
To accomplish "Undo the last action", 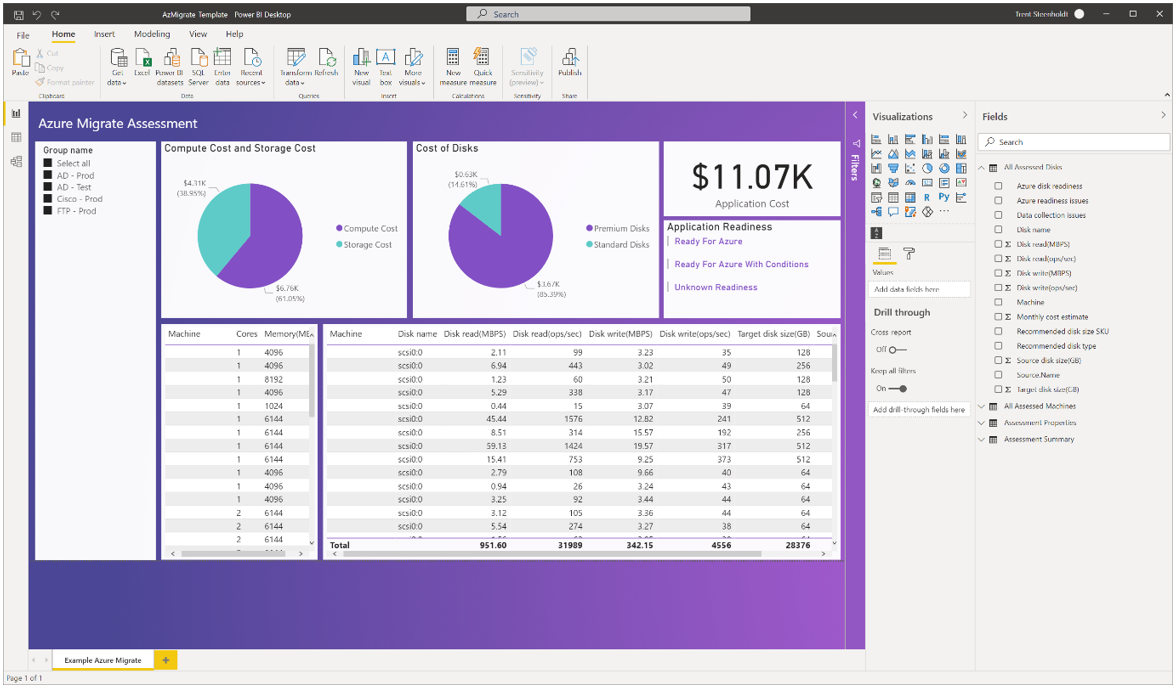I will coord(37,14).
